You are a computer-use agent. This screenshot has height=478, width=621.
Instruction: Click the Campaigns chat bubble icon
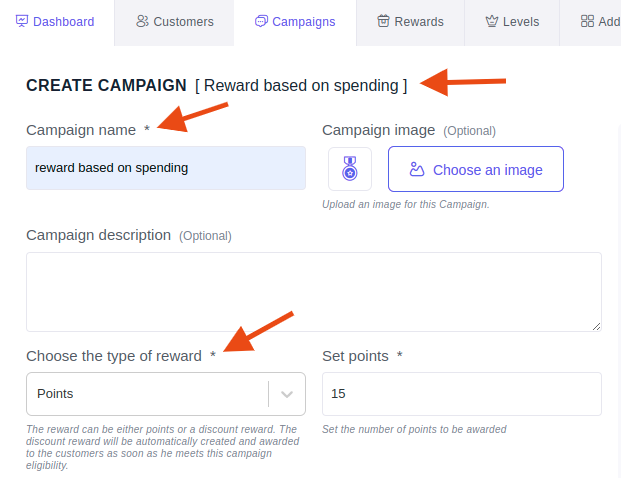[x=261, y=21]
